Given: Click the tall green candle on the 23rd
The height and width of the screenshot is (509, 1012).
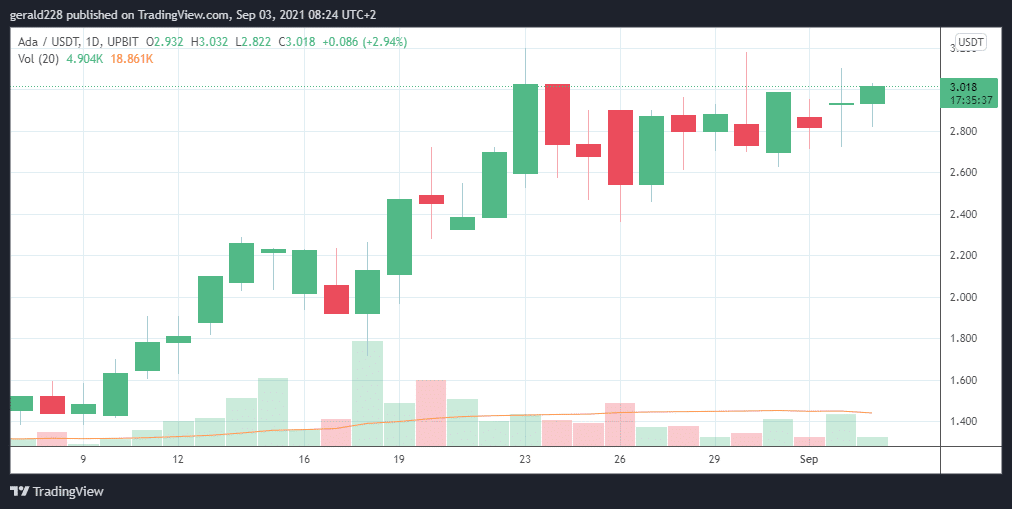Looking at the screenshot, I should [x=525, y=129].
